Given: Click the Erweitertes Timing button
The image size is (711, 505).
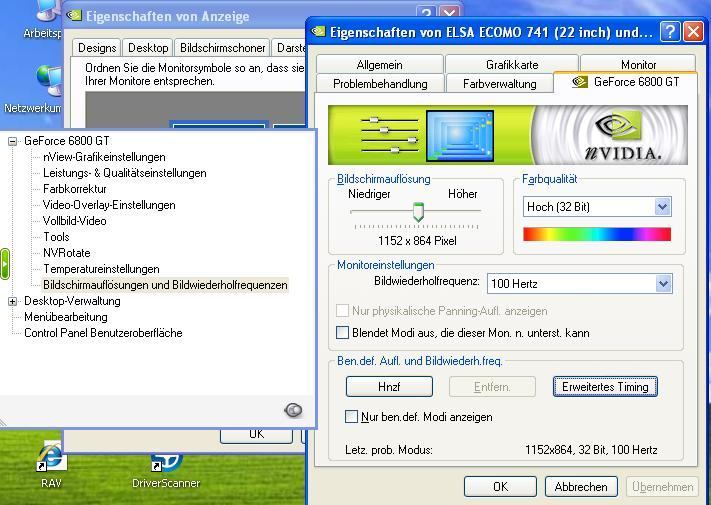Looking at the screenshot, I should (605, 387).
